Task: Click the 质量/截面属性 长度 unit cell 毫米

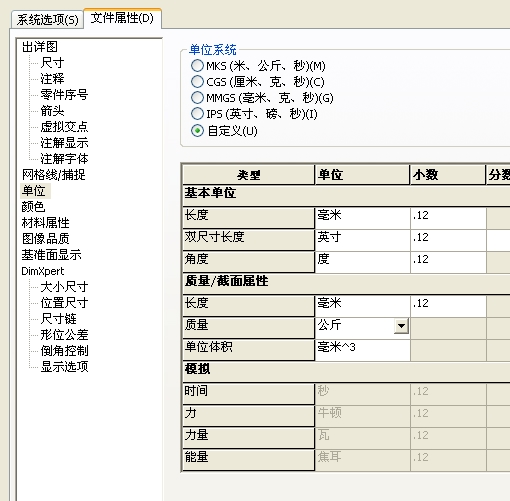Action: (x=363, y=306)
